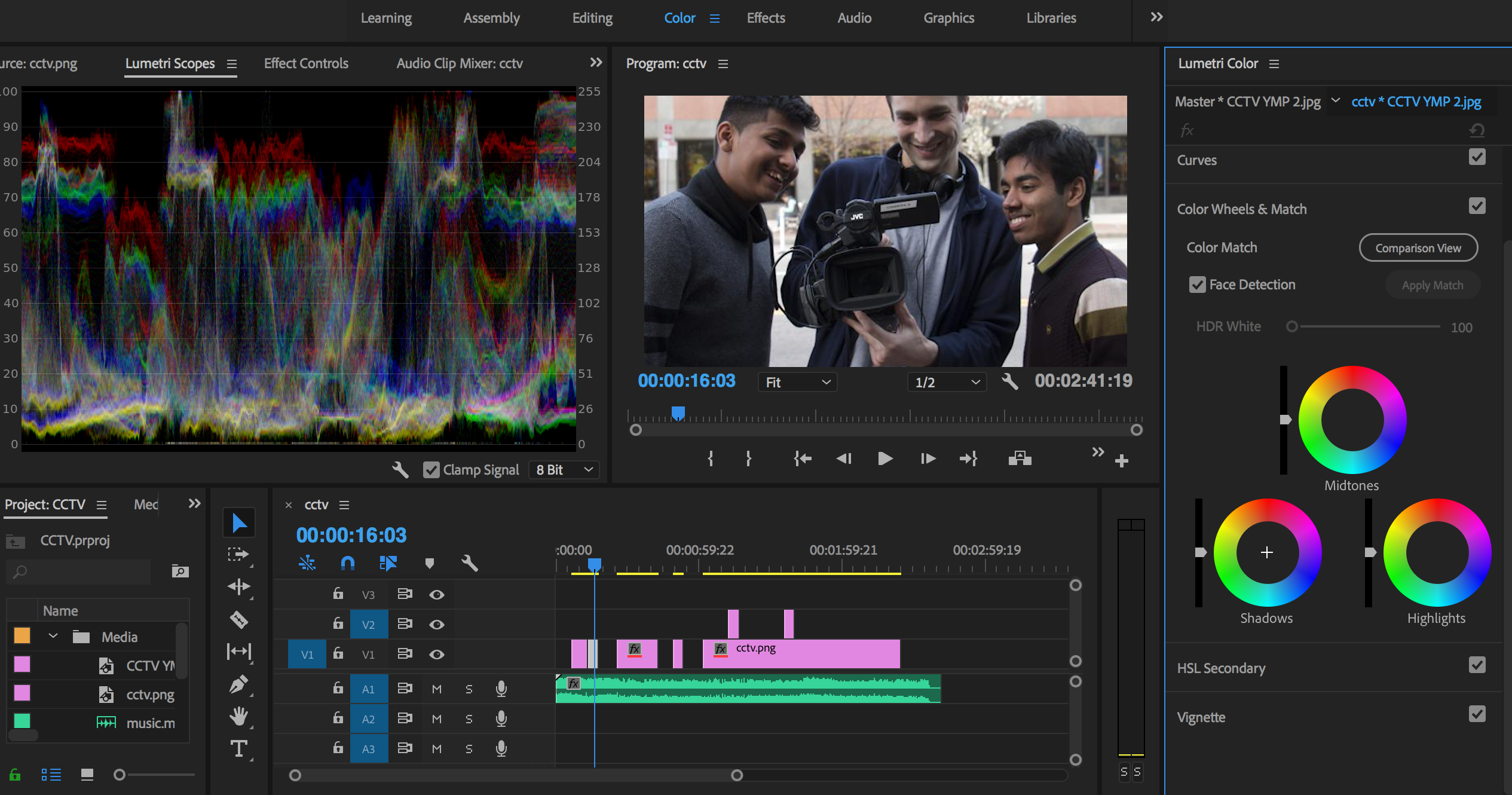The height and width of the screenshot is (795, 1512).
Task: Solo audio track A2
Action: [469, 719]
